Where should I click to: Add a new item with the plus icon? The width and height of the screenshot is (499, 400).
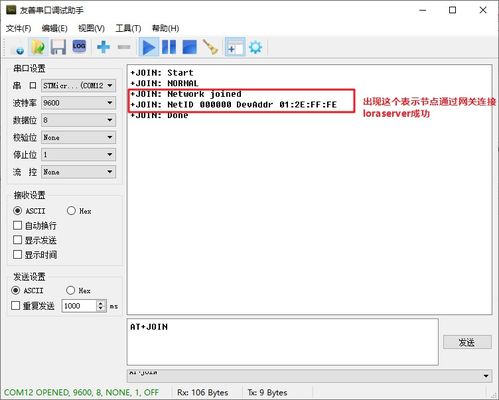coord(103,47)
